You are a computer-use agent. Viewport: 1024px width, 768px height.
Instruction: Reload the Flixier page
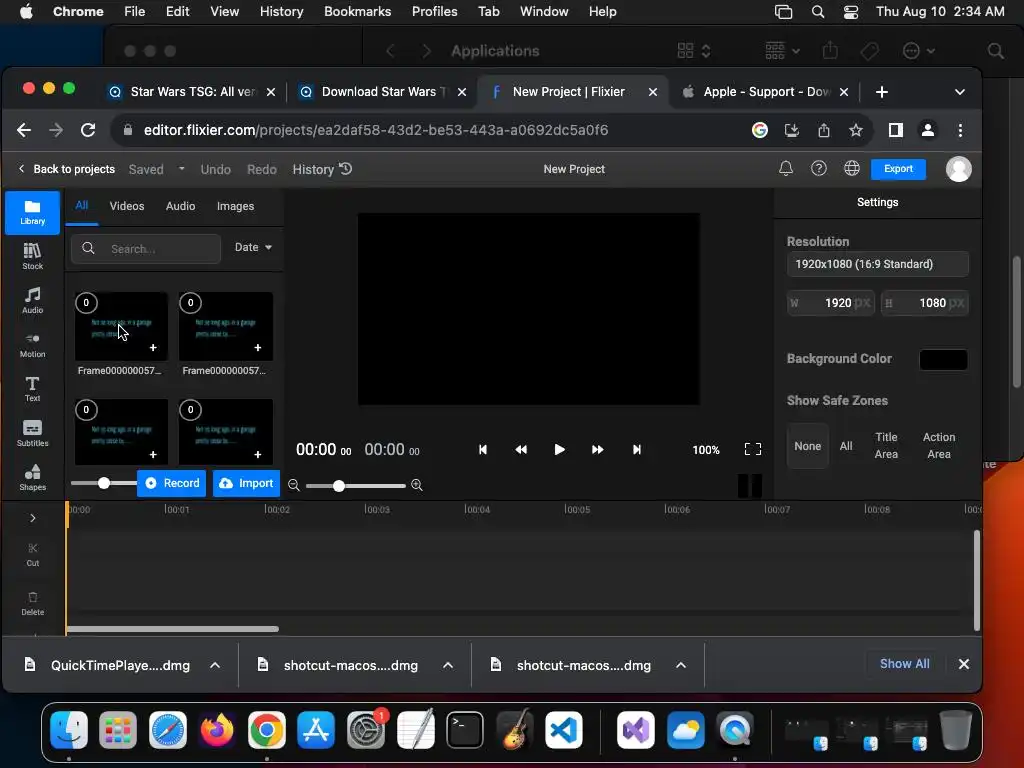tap(88, 130)
